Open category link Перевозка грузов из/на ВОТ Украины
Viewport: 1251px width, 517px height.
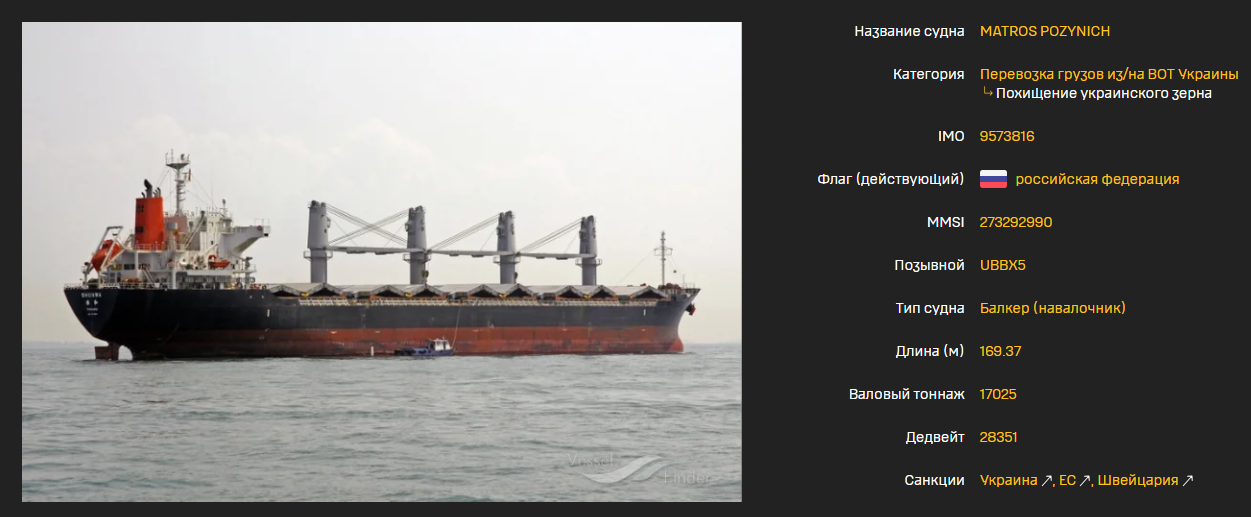point(1109,74)
